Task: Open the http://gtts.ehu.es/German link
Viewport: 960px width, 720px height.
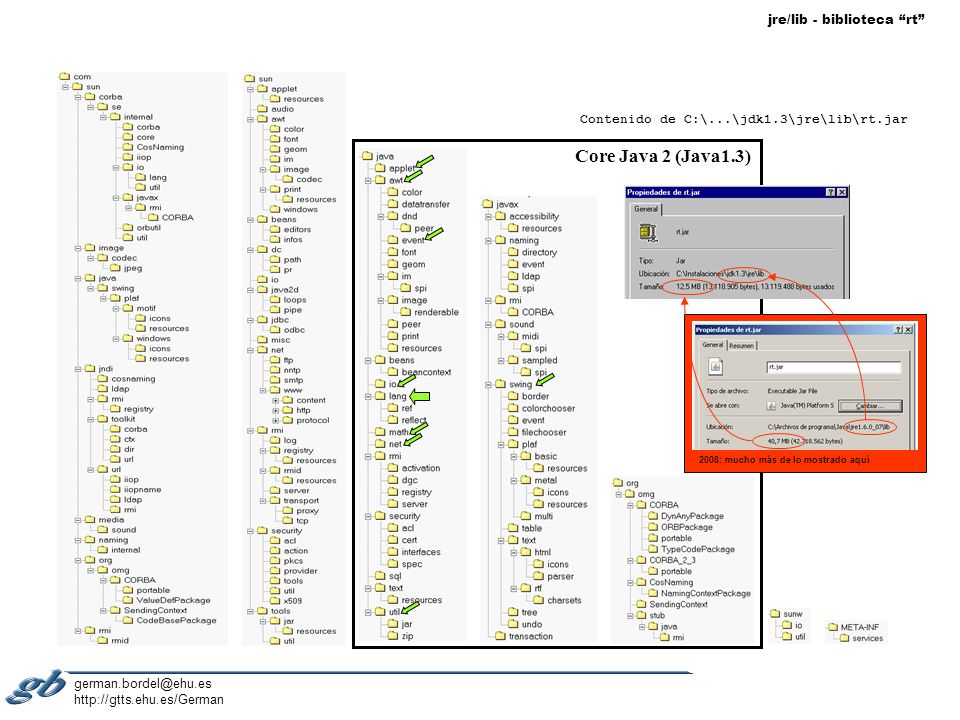Action: point(149,699)
